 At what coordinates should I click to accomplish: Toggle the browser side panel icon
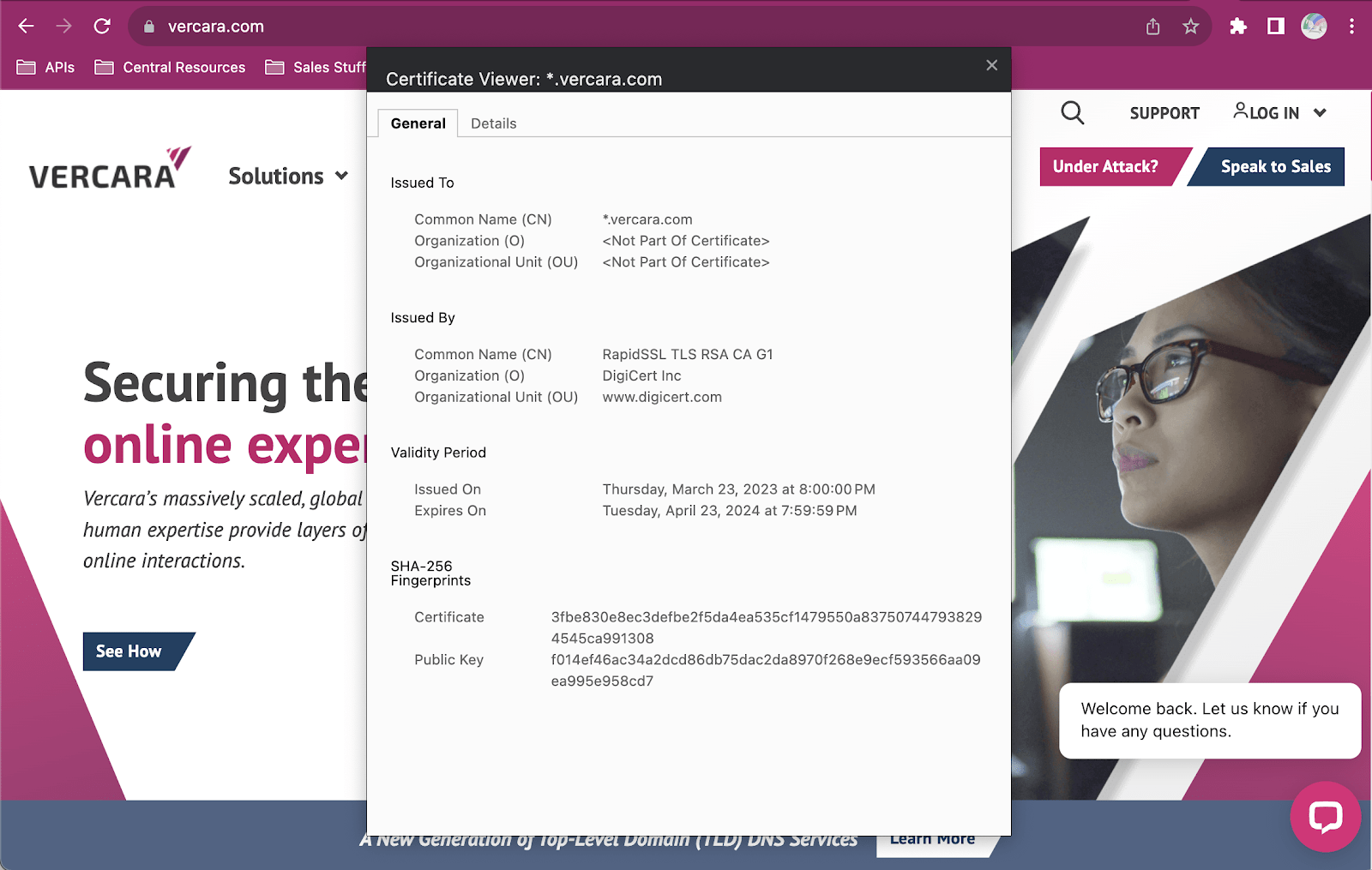tap(1276, 27)
